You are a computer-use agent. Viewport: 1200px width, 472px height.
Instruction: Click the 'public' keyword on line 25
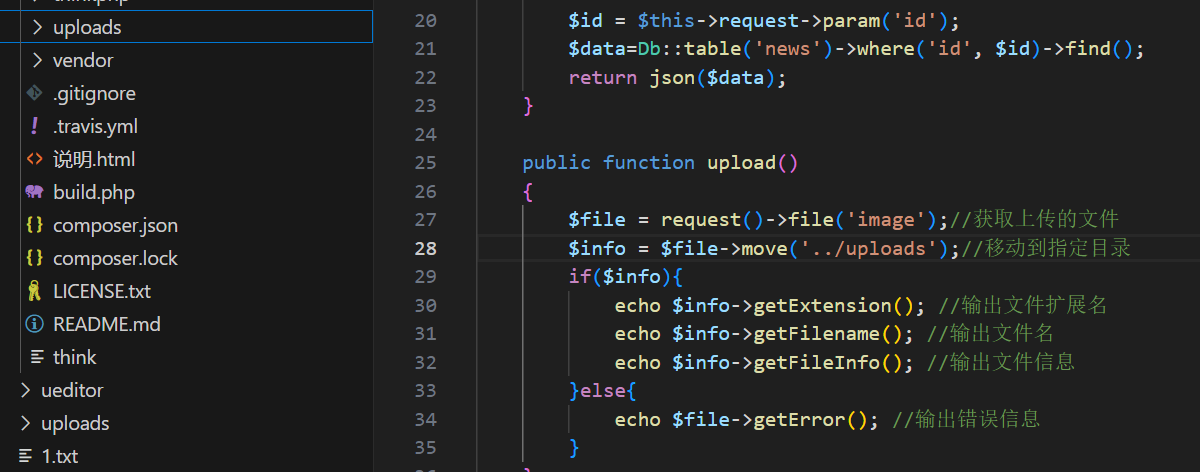[557, 163]
